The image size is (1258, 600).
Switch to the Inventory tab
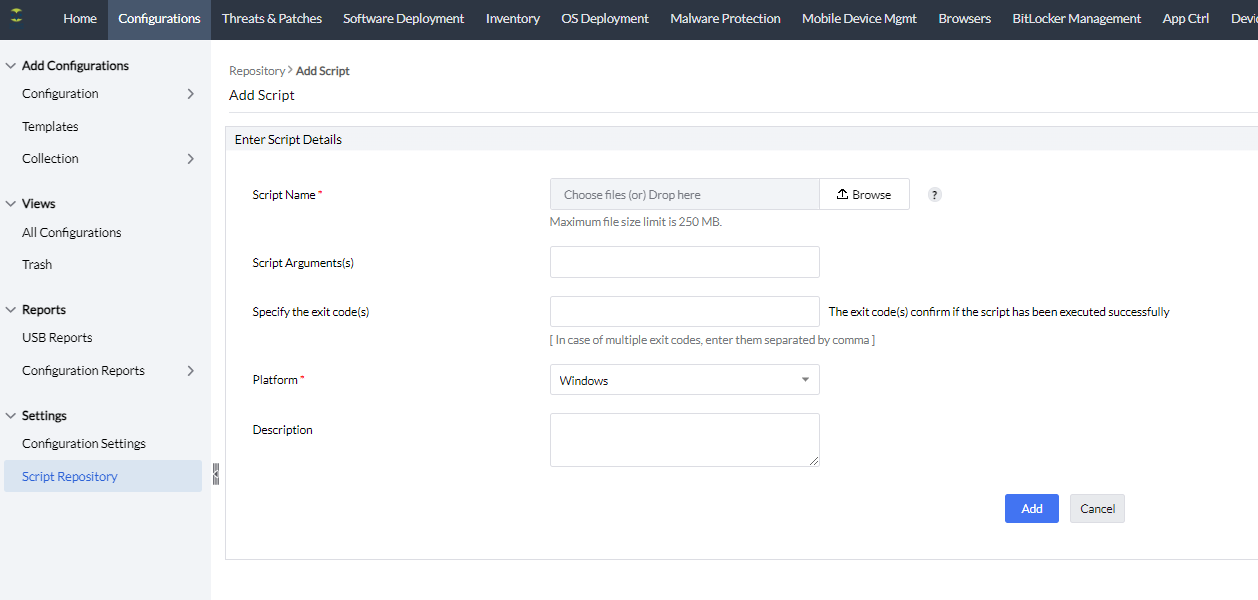[512, 19]
